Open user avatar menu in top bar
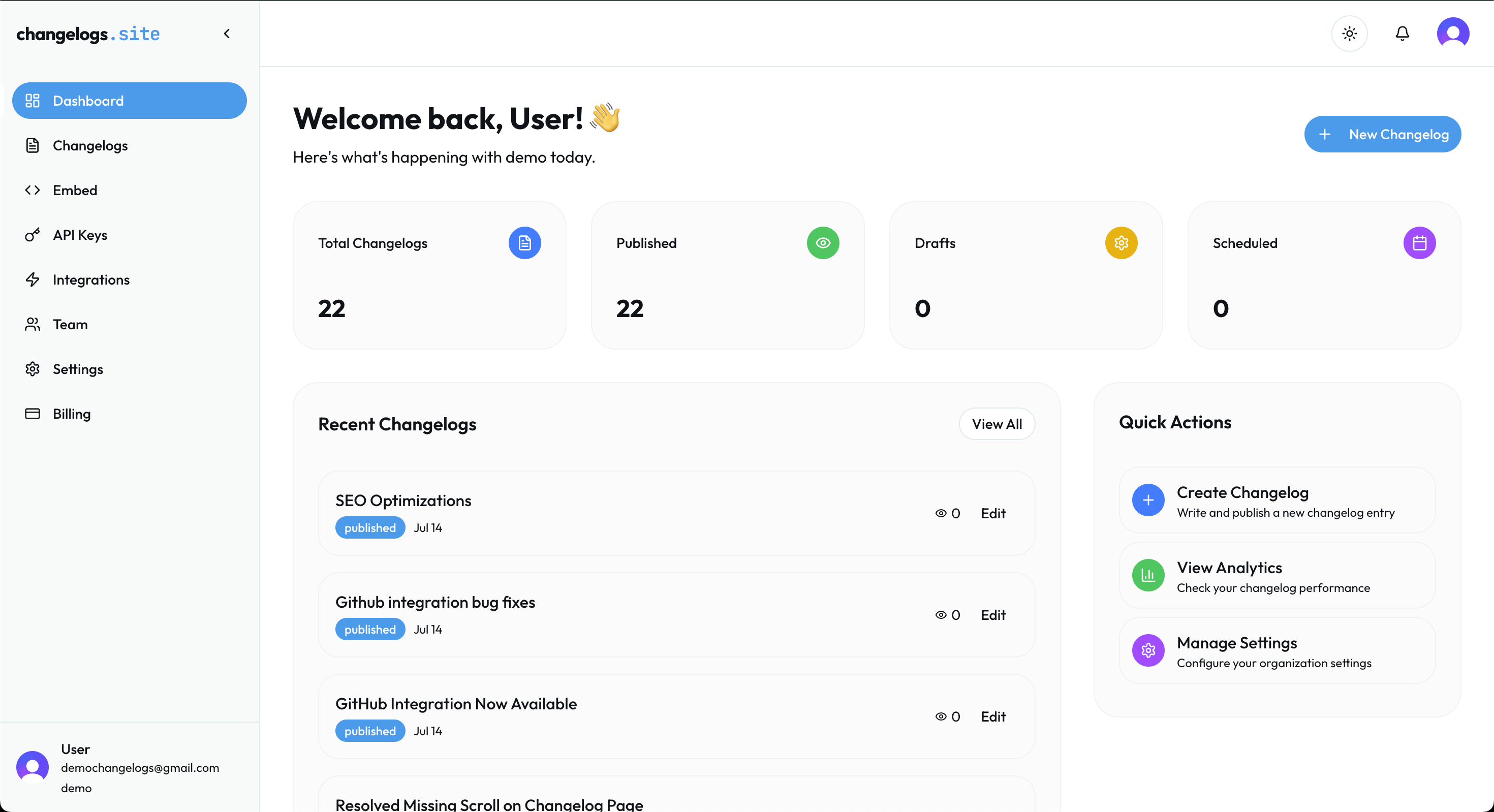This screenshot has width=1494, height=812. (1453, 33)
